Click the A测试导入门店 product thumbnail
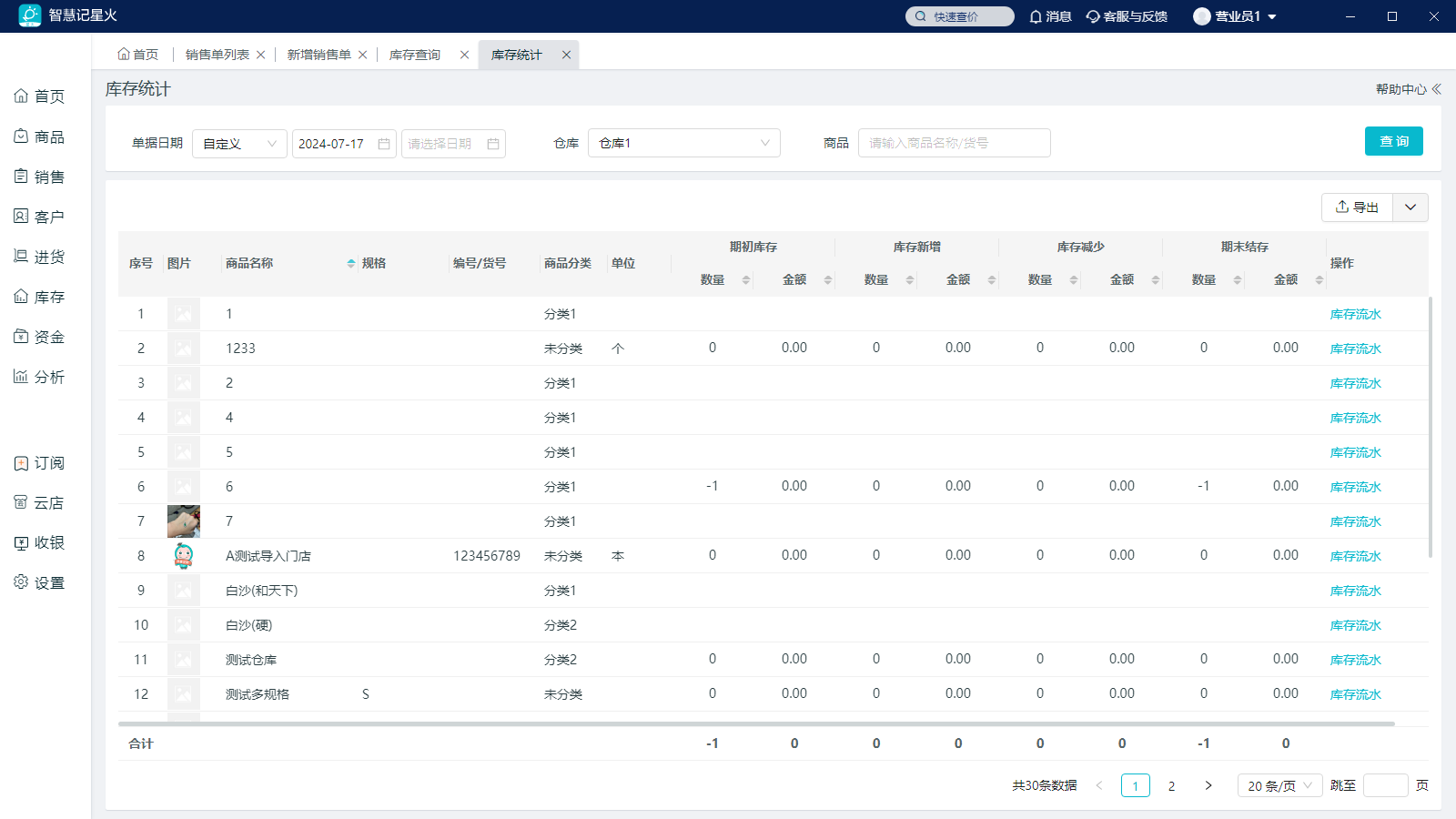The width and height of the screenshot is (1456, 819). [184, 556]
